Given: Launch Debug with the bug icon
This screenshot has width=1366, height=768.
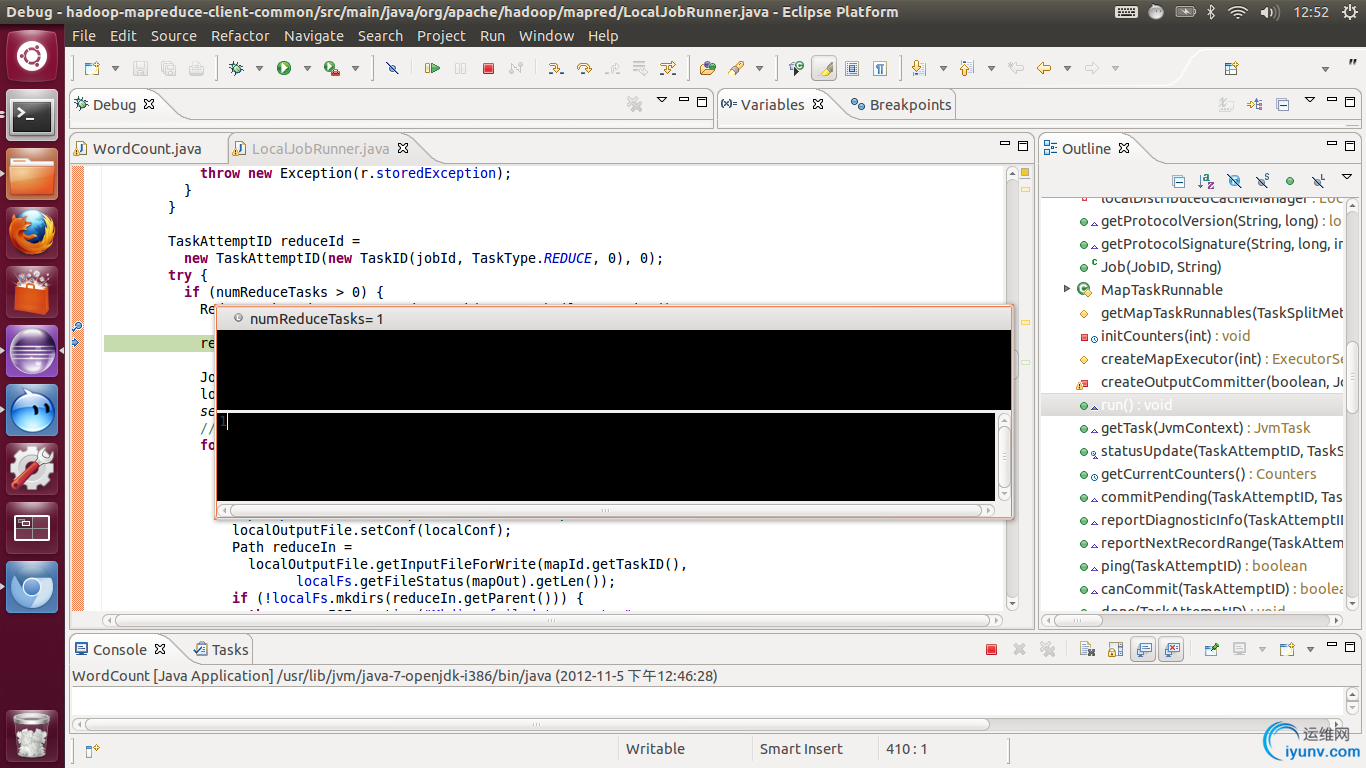Looking at the screenshot, I should tap(237, 68).
